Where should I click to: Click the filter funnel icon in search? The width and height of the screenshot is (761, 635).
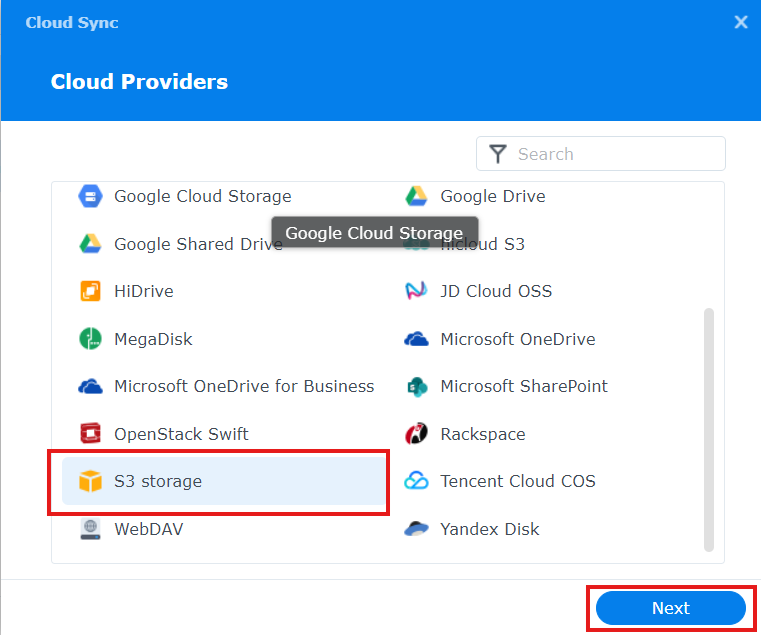click(x=497, y=154)
